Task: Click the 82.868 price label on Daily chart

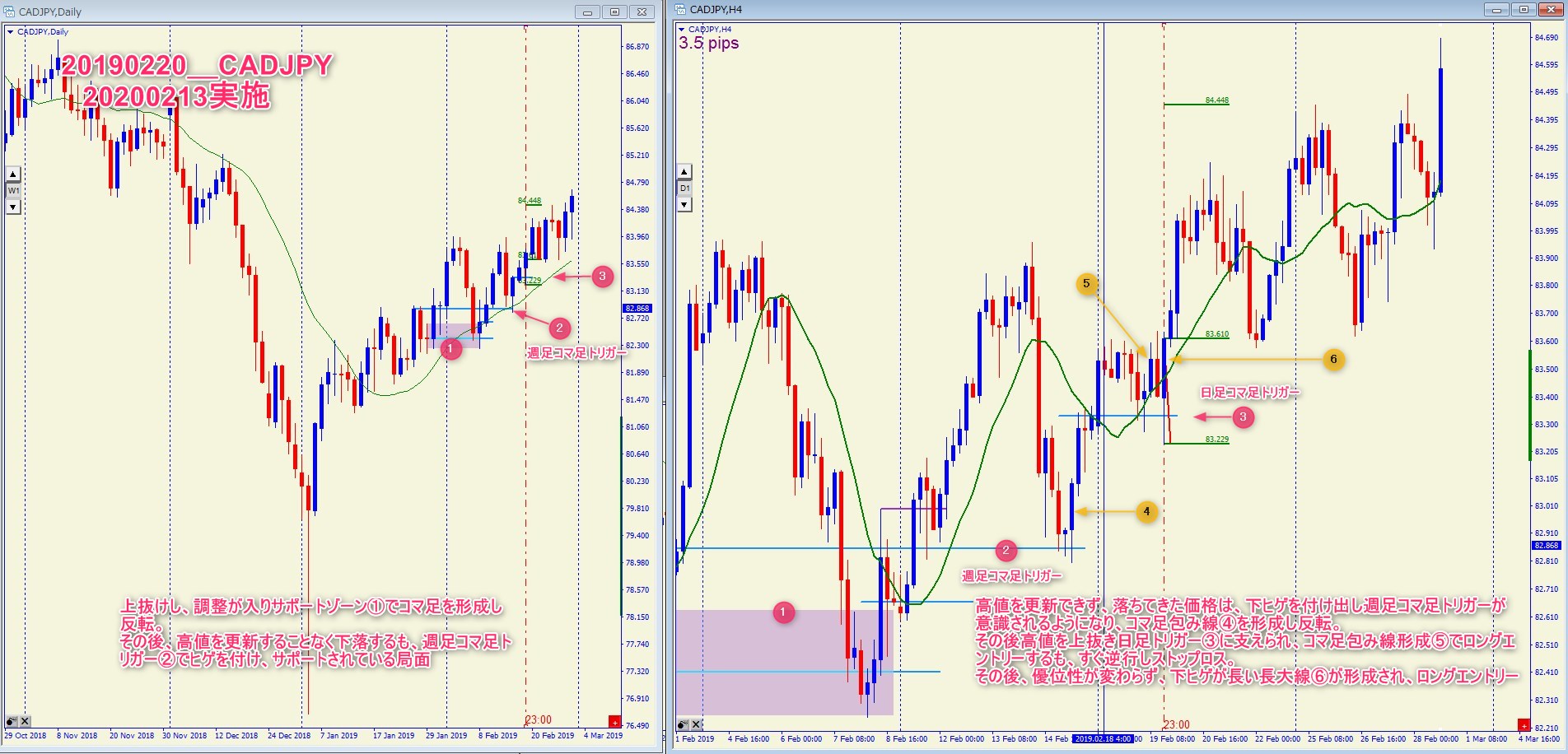Action: coord(637,309)
